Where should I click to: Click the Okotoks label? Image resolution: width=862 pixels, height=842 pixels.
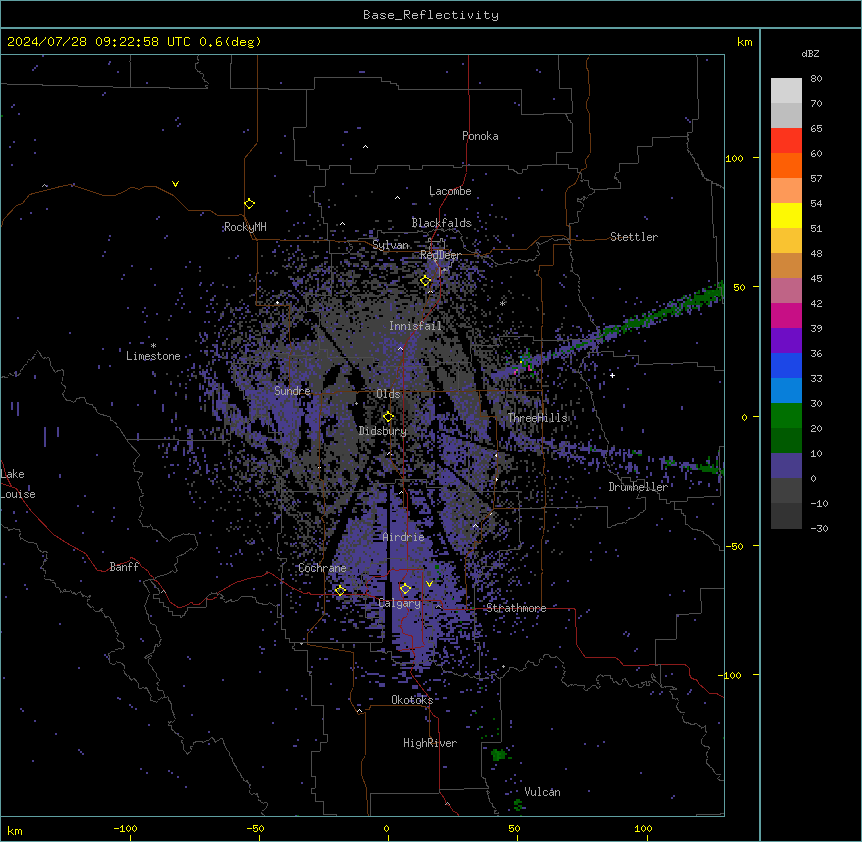[412, 700]
